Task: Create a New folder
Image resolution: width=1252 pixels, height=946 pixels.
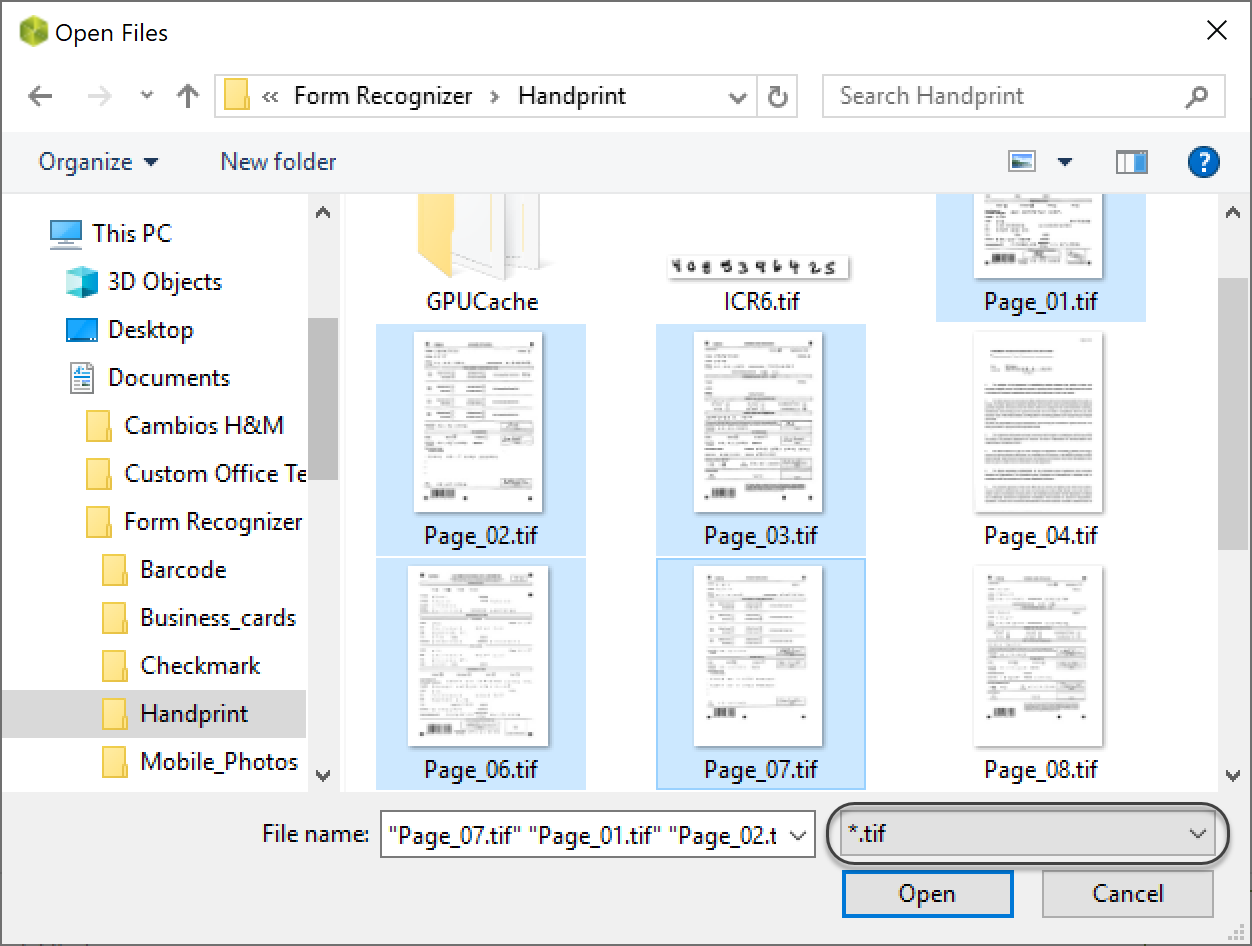Action: tap(278, 162)
